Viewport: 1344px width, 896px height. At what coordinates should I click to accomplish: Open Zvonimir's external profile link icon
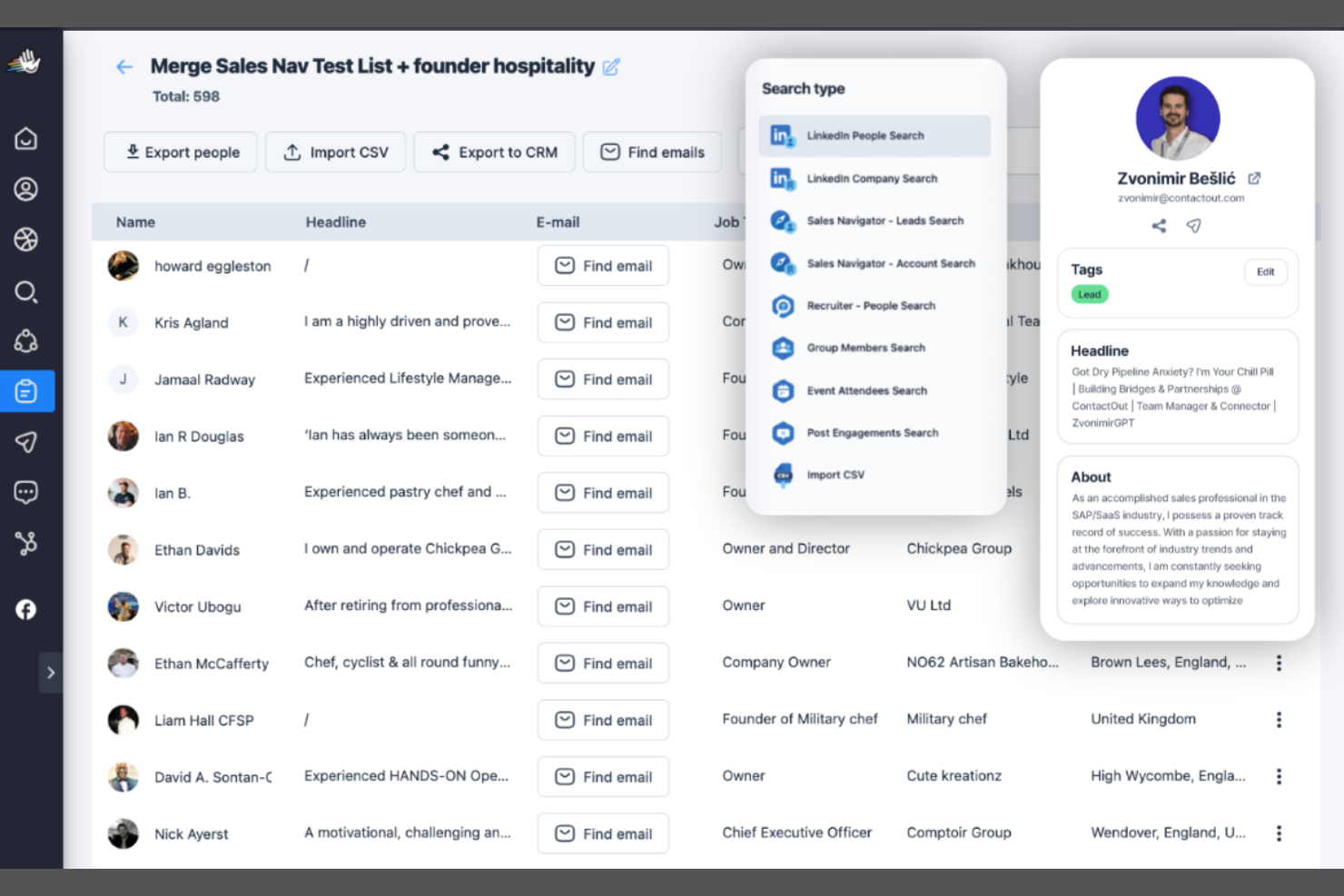point(1254,178)
